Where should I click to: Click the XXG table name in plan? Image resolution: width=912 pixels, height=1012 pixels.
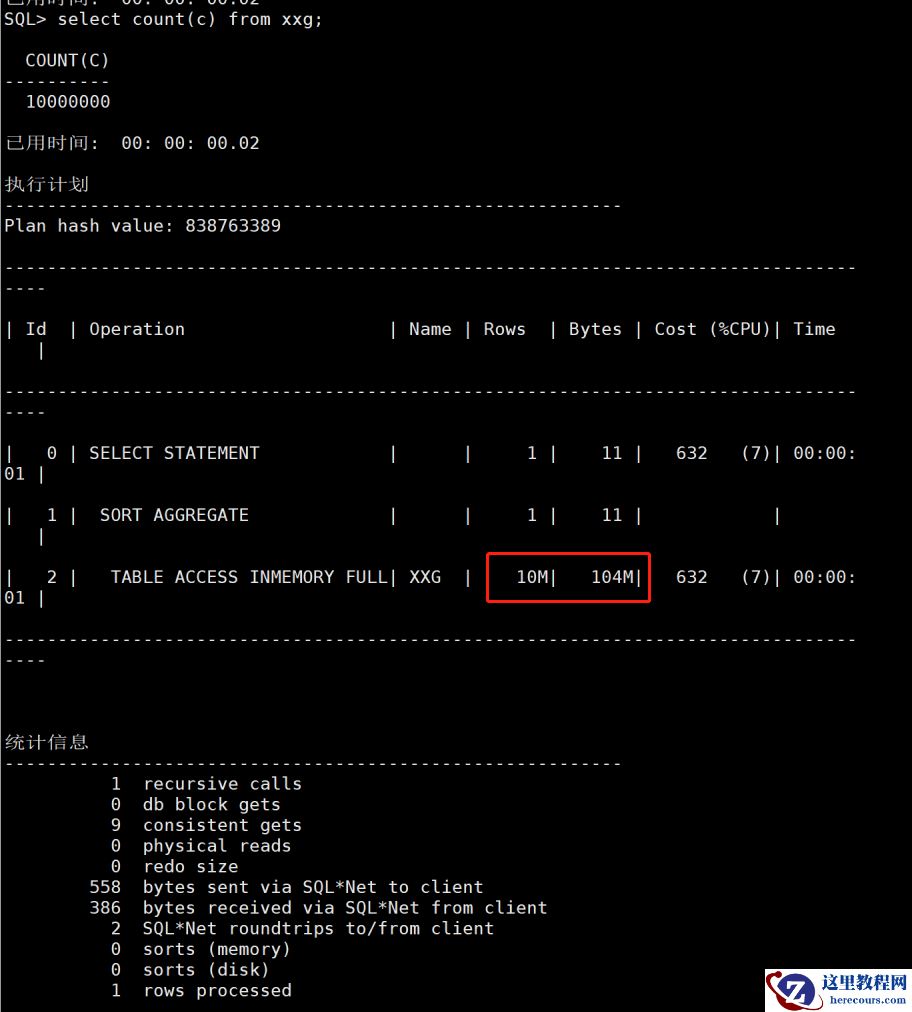click(425, 577)
